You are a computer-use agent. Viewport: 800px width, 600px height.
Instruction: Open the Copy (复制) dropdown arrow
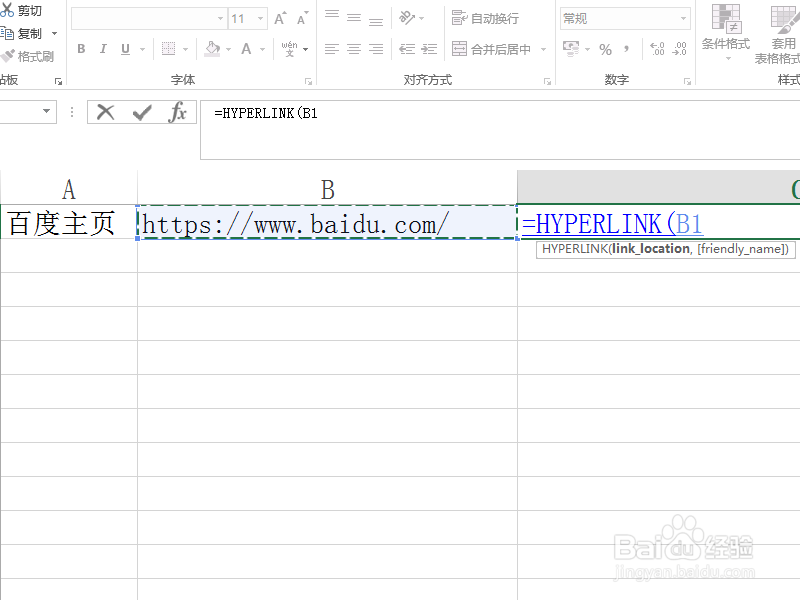pyautogui.click(x=55, y=34)
